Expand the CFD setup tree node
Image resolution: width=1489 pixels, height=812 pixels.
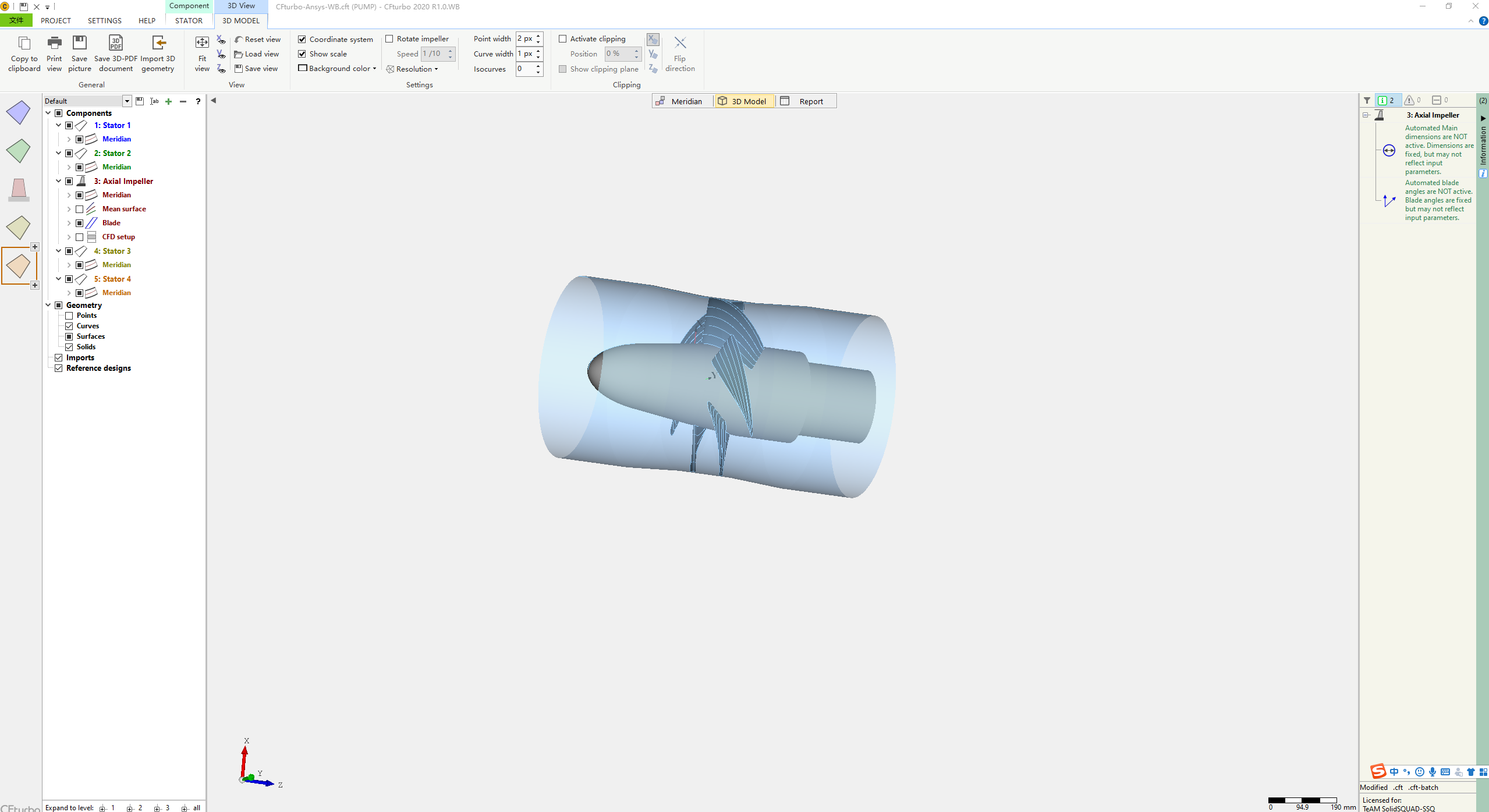point(69,237)
